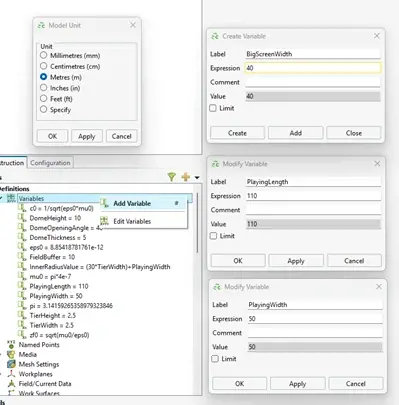Click icon beside DomeHeight variable
Screen dimensions: 399x405
click(22, 218)
